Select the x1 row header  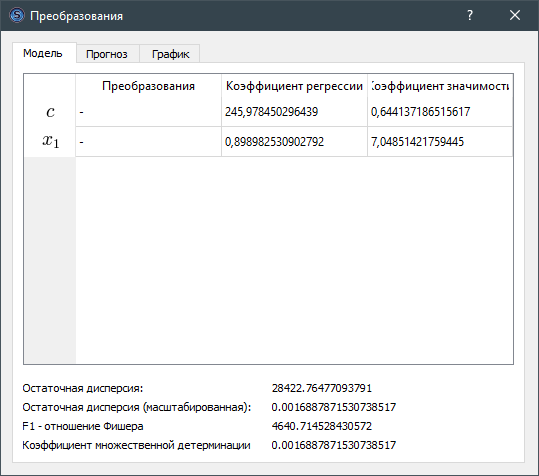(50, 142)
